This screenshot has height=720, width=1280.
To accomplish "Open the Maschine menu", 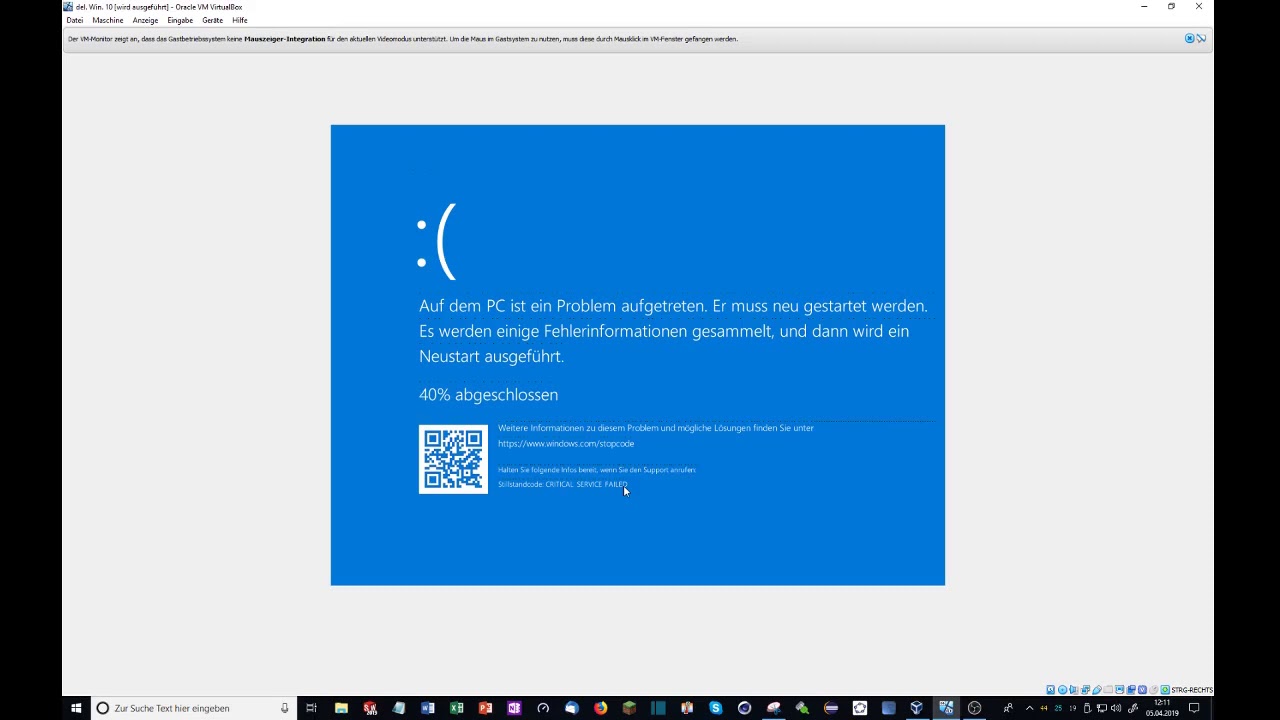I will 108,20.
